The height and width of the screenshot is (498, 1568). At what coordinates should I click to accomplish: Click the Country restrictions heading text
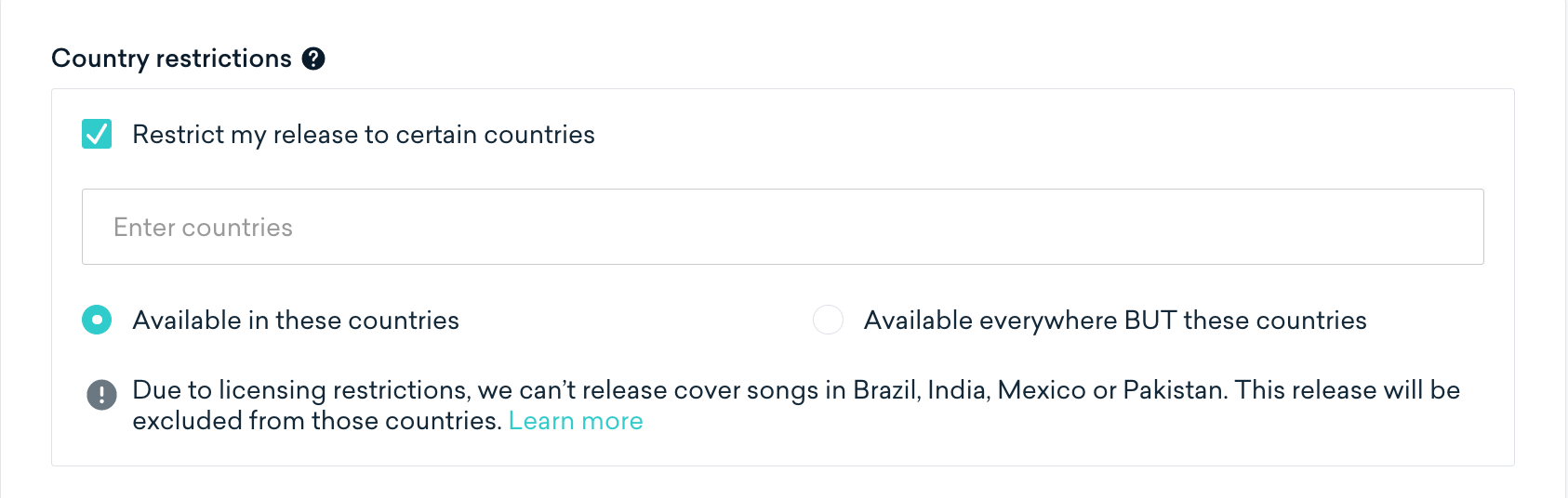171,59
